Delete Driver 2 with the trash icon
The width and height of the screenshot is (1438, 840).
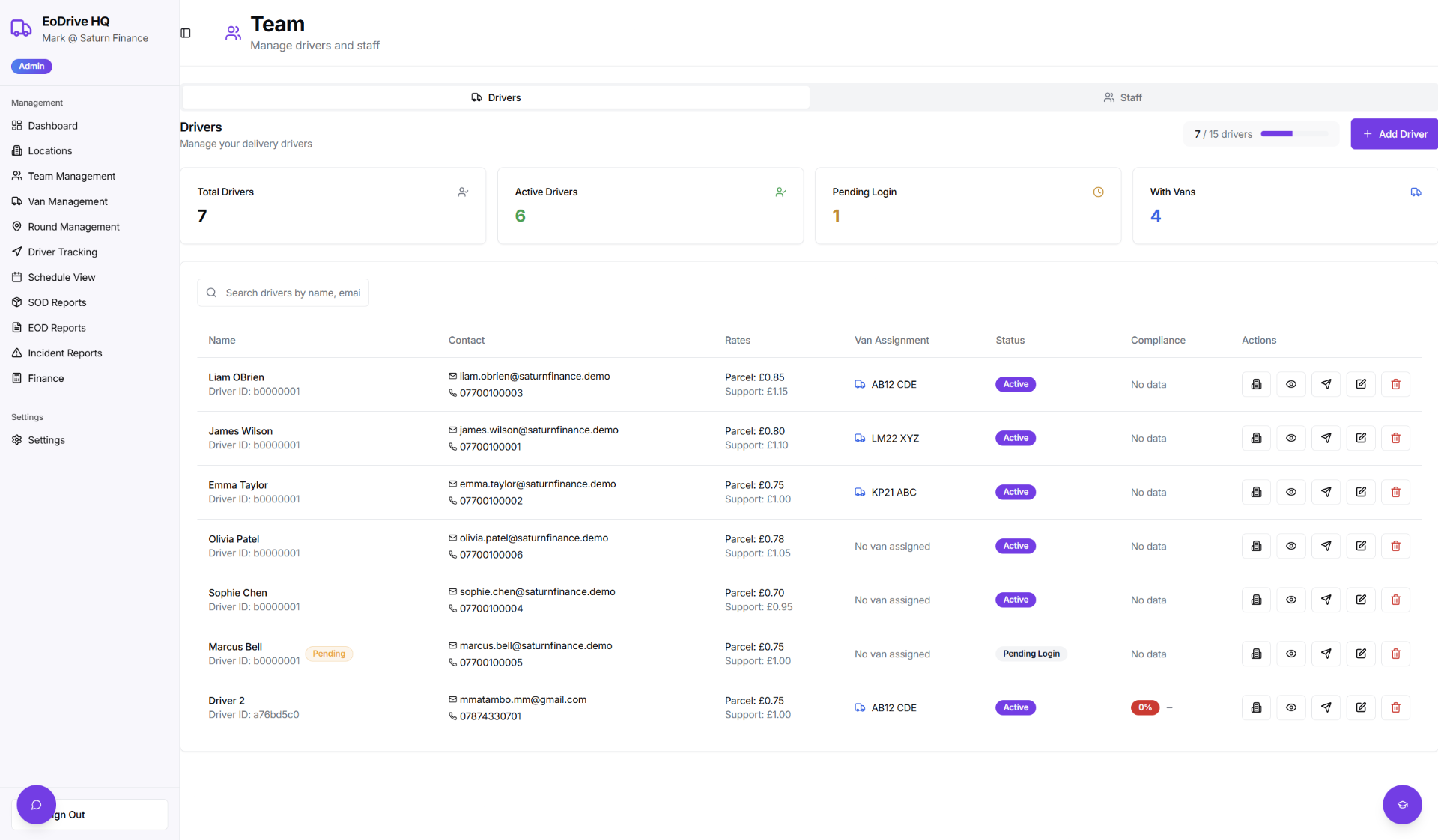coord(1395,707)
